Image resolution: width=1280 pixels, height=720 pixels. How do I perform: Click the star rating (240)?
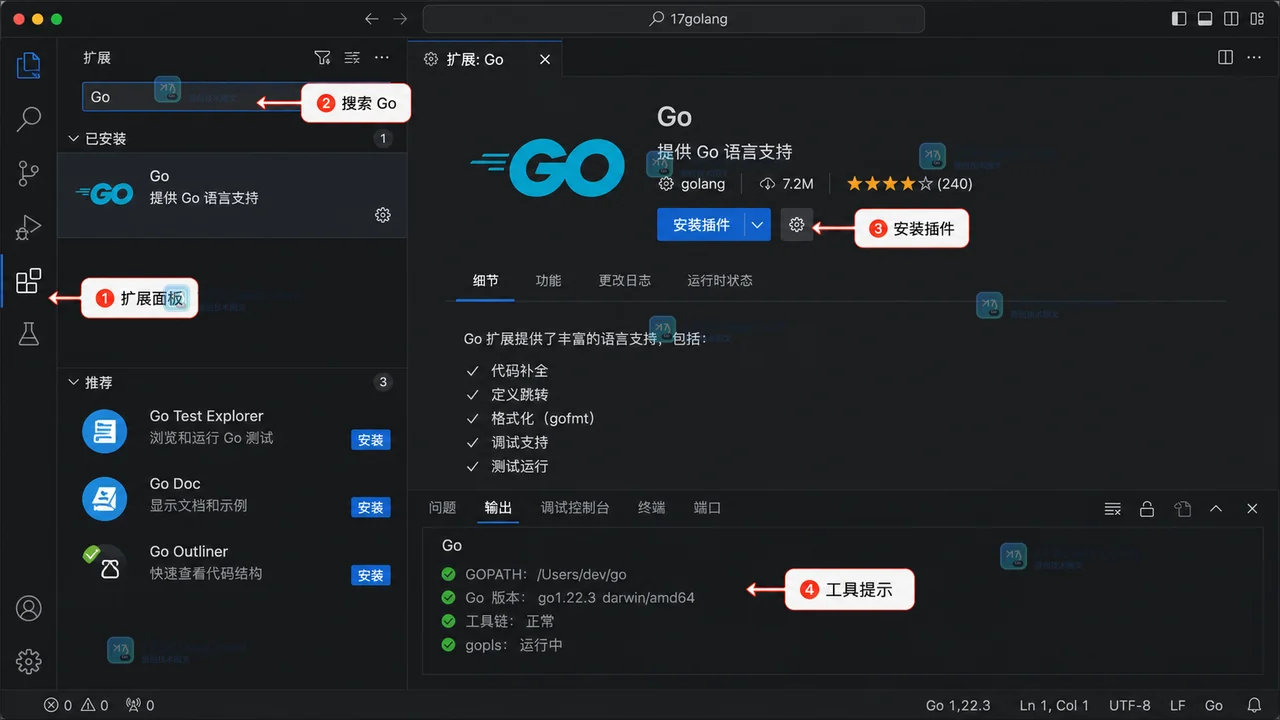909,184
